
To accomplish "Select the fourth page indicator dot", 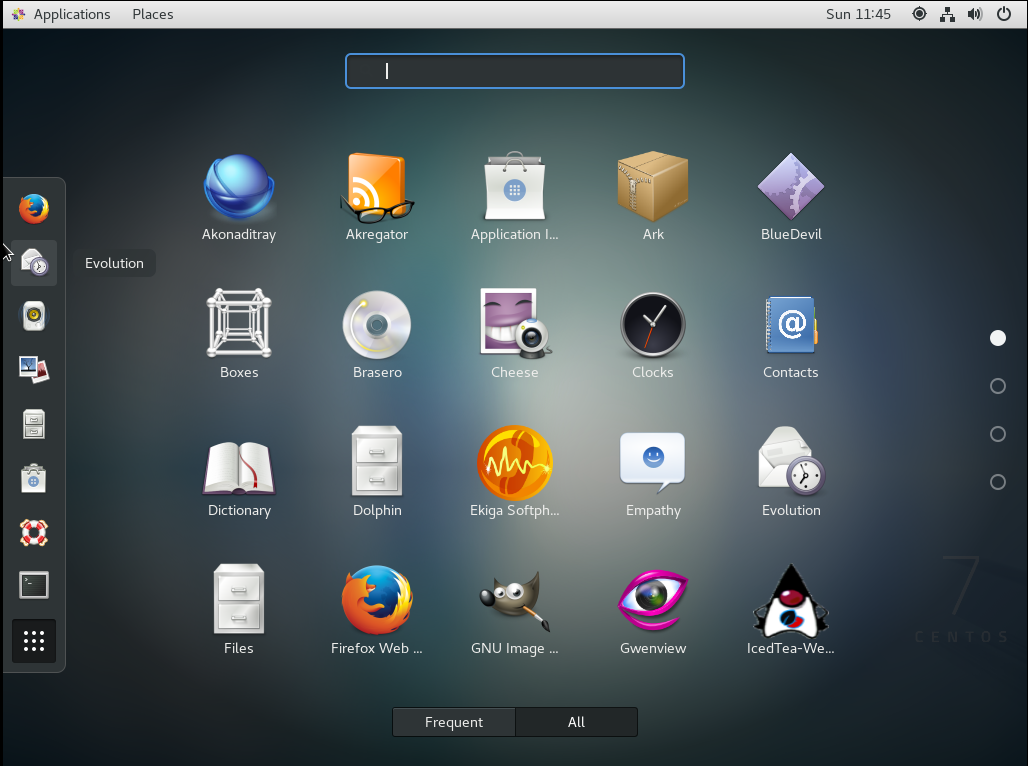I will point(997,482).
